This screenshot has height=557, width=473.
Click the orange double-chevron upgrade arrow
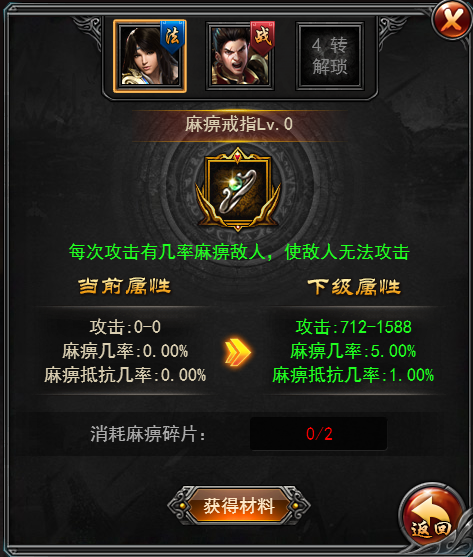[238, 352]
